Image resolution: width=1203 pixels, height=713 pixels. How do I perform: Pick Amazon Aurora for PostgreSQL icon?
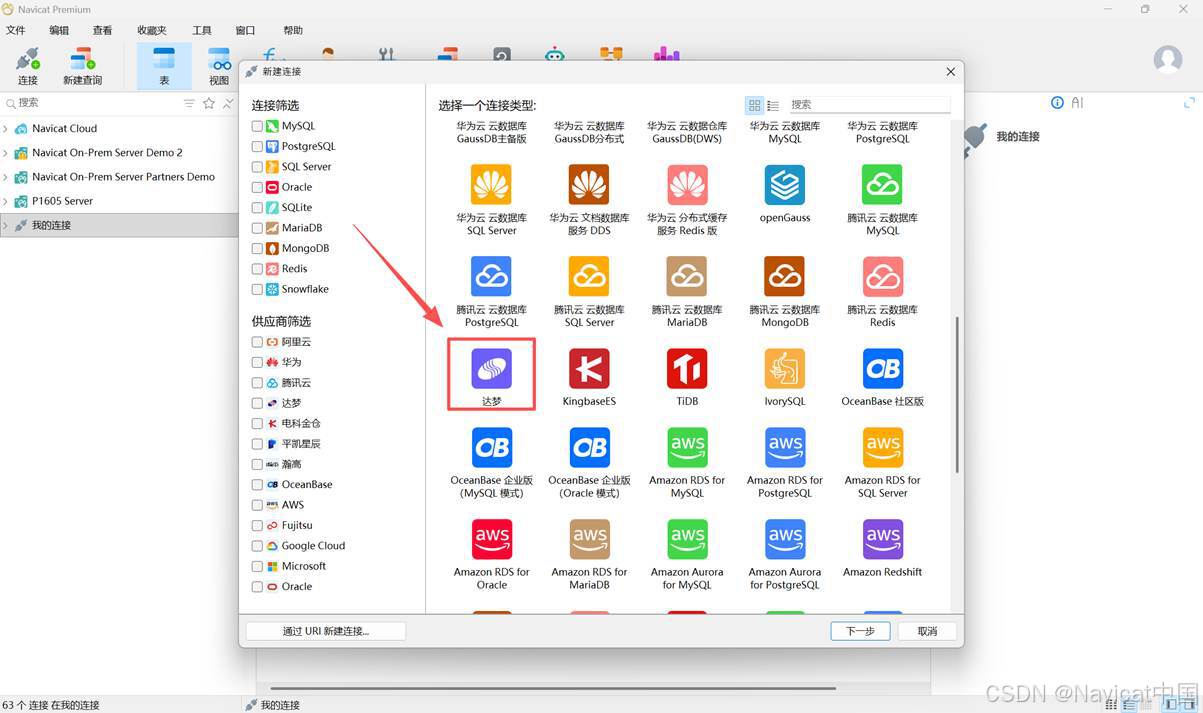(785, 540)
